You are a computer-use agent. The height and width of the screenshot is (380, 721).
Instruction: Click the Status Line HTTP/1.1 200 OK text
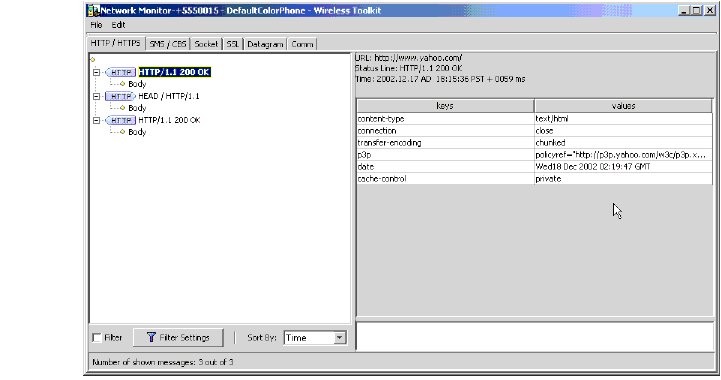coord(408,68)
